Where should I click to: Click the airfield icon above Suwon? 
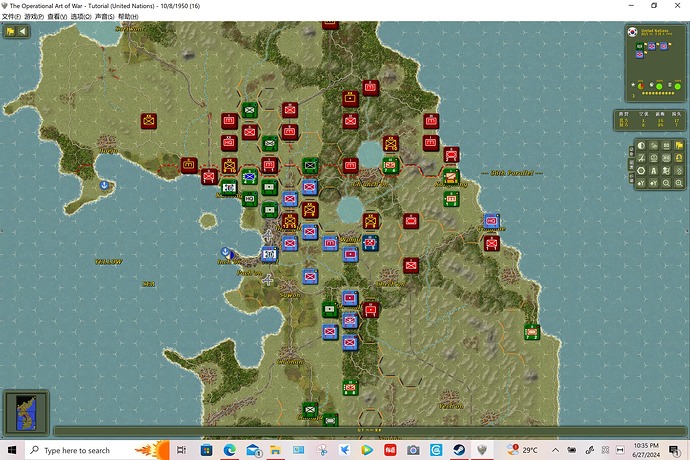click(268, 279)
